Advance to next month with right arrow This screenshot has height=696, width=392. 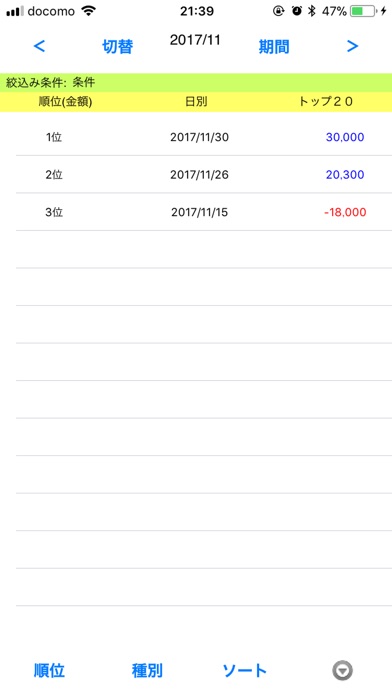[352, 46]
